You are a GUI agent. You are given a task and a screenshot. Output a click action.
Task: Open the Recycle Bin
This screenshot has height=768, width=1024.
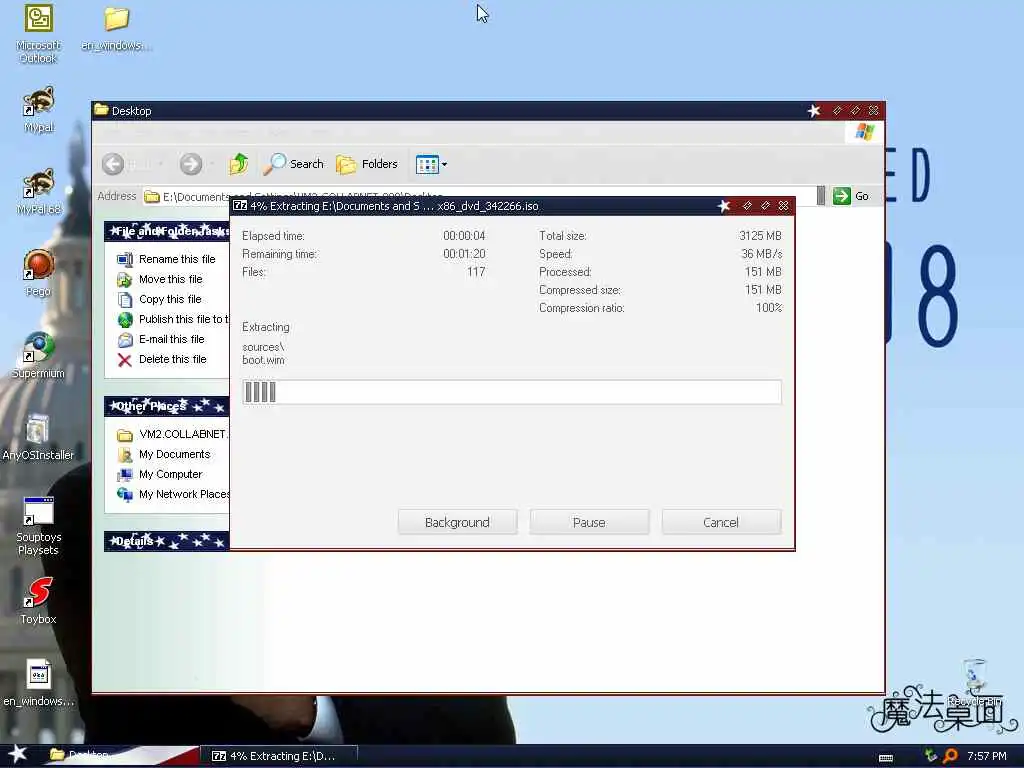click(975, 682)
